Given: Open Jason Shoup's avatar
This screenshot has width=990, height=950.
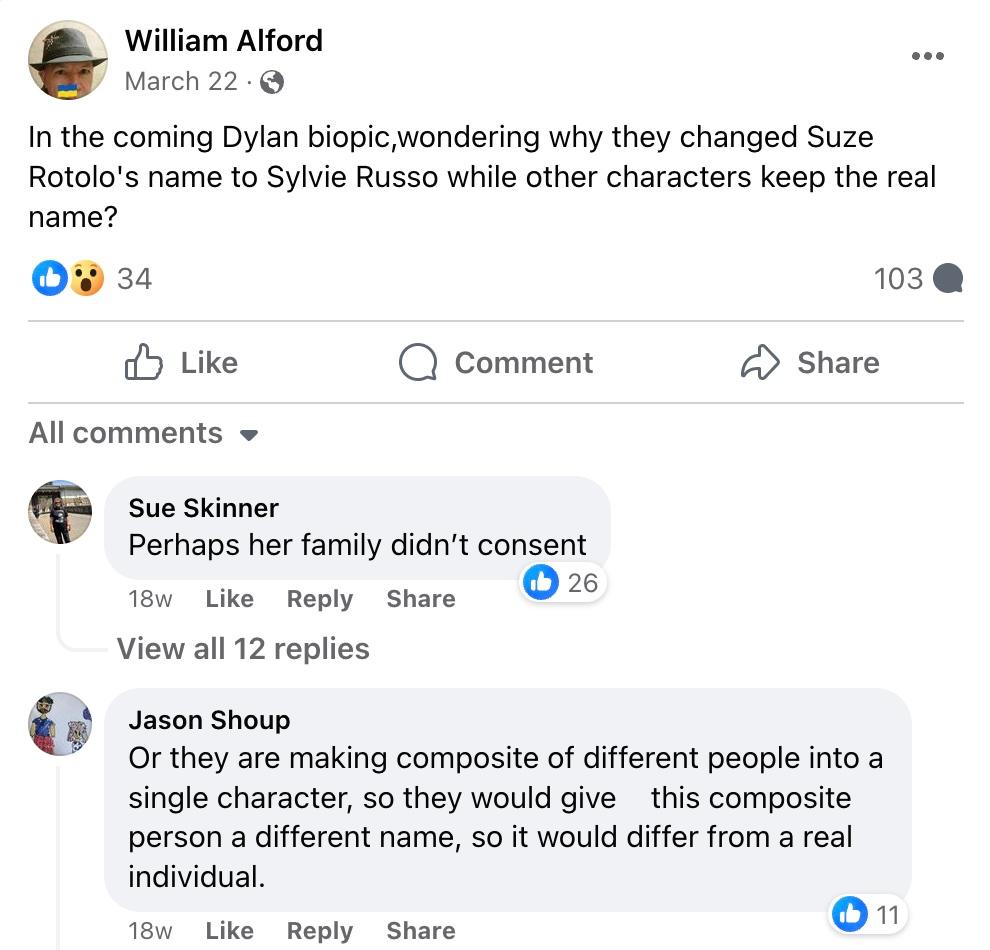Looking at the screenshot, I should pos(60,723).
